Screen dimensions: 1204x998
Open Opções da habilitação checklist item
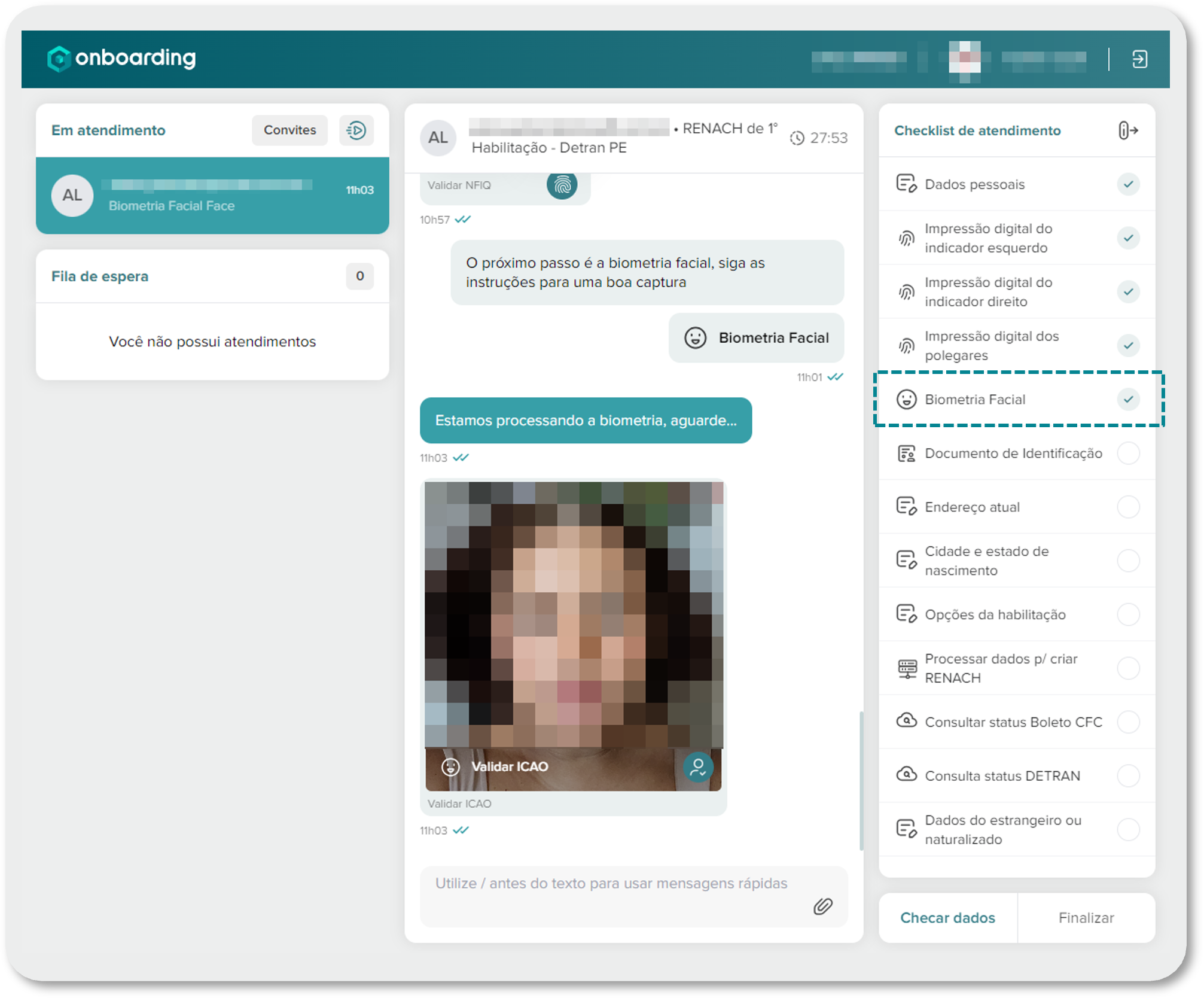tap(995, 615)
